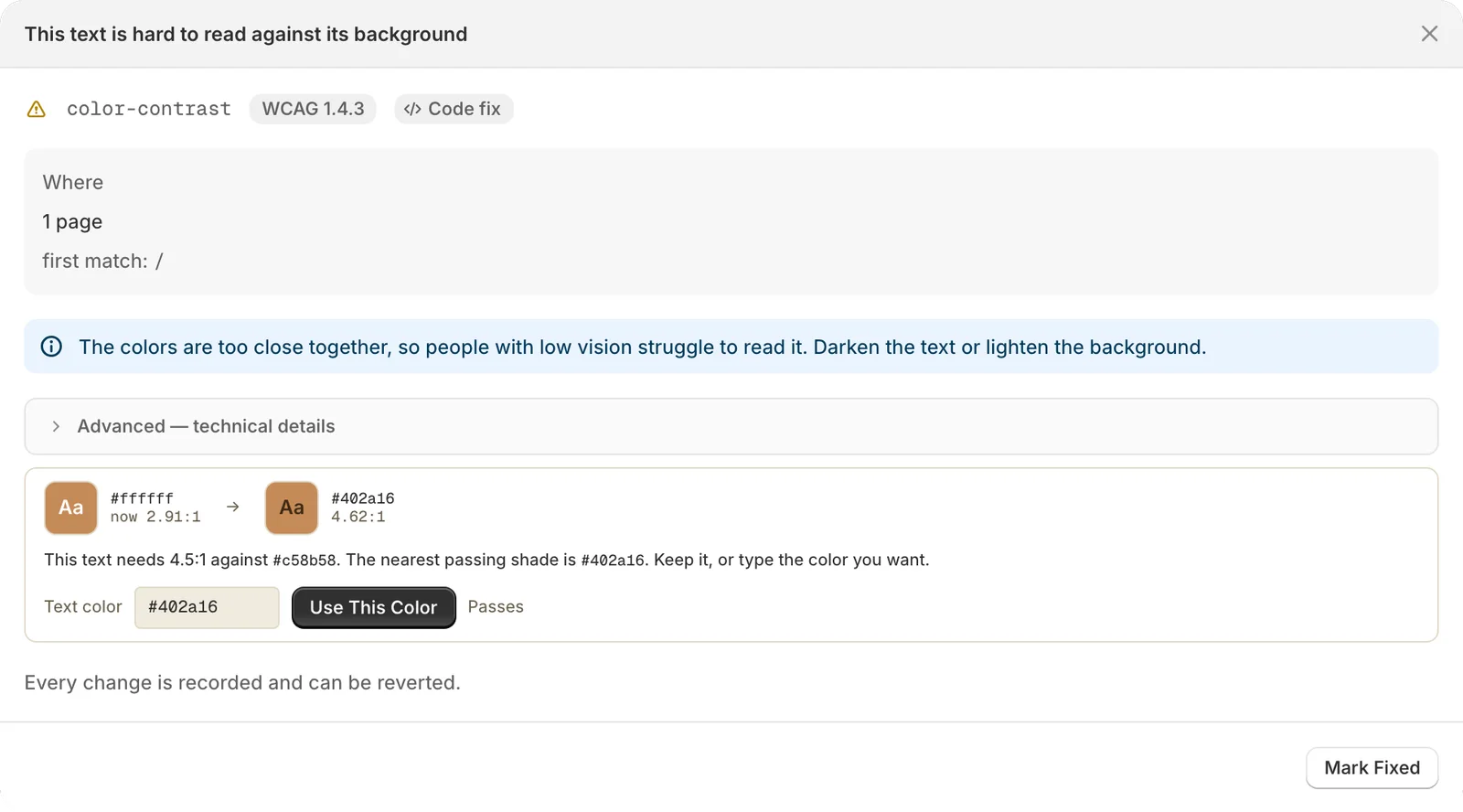Image resolution: width=1463 pixels, height=812 pixels.
Task: Click the current #ffffff Aa swatch
Action: (71, 507)
